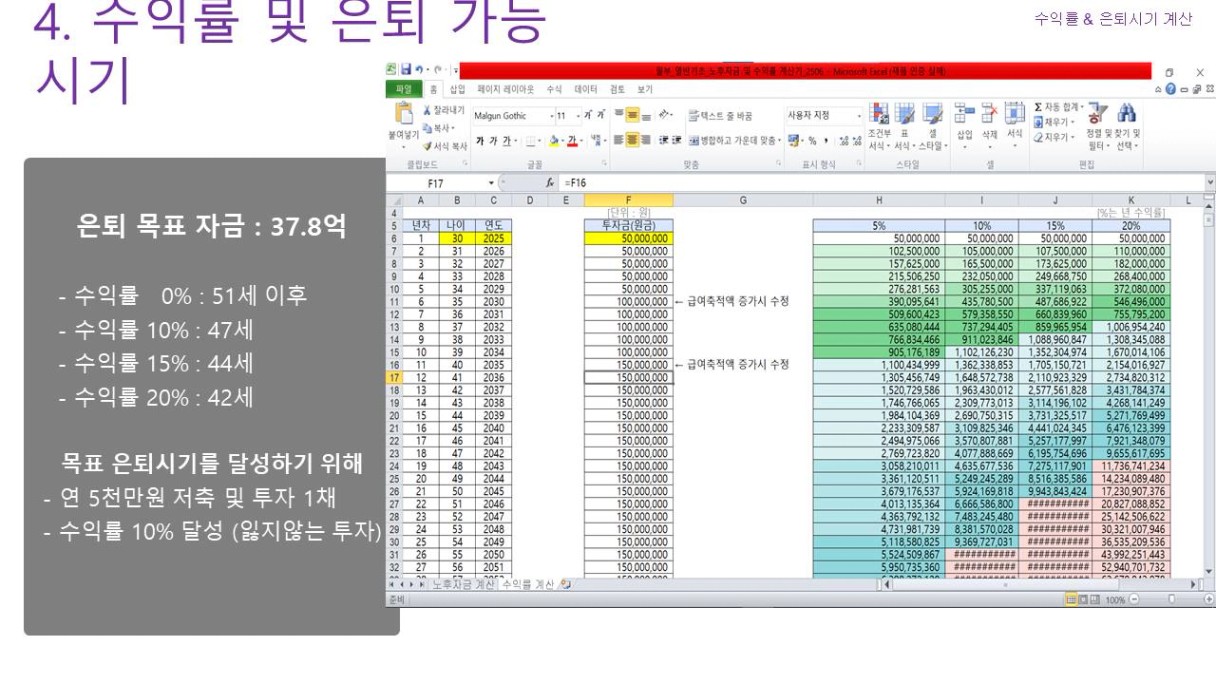
Task: Switch to the View (보기) tab
Action: pos(645,89)
